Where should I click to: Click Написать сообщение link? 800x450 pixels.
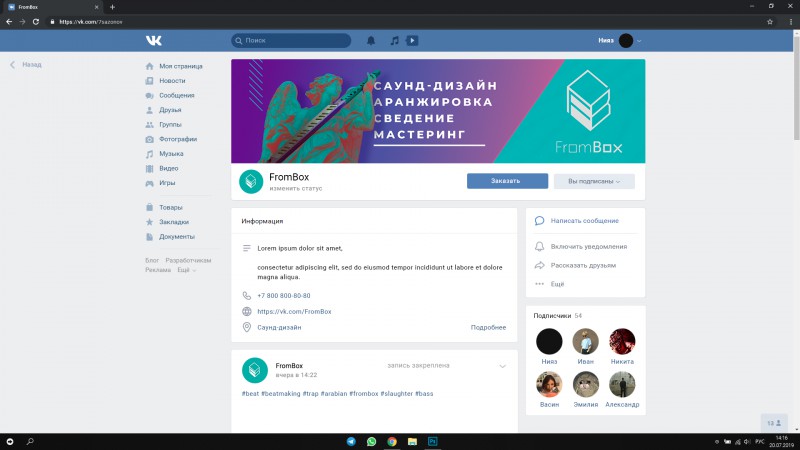[x=585, y=221]
